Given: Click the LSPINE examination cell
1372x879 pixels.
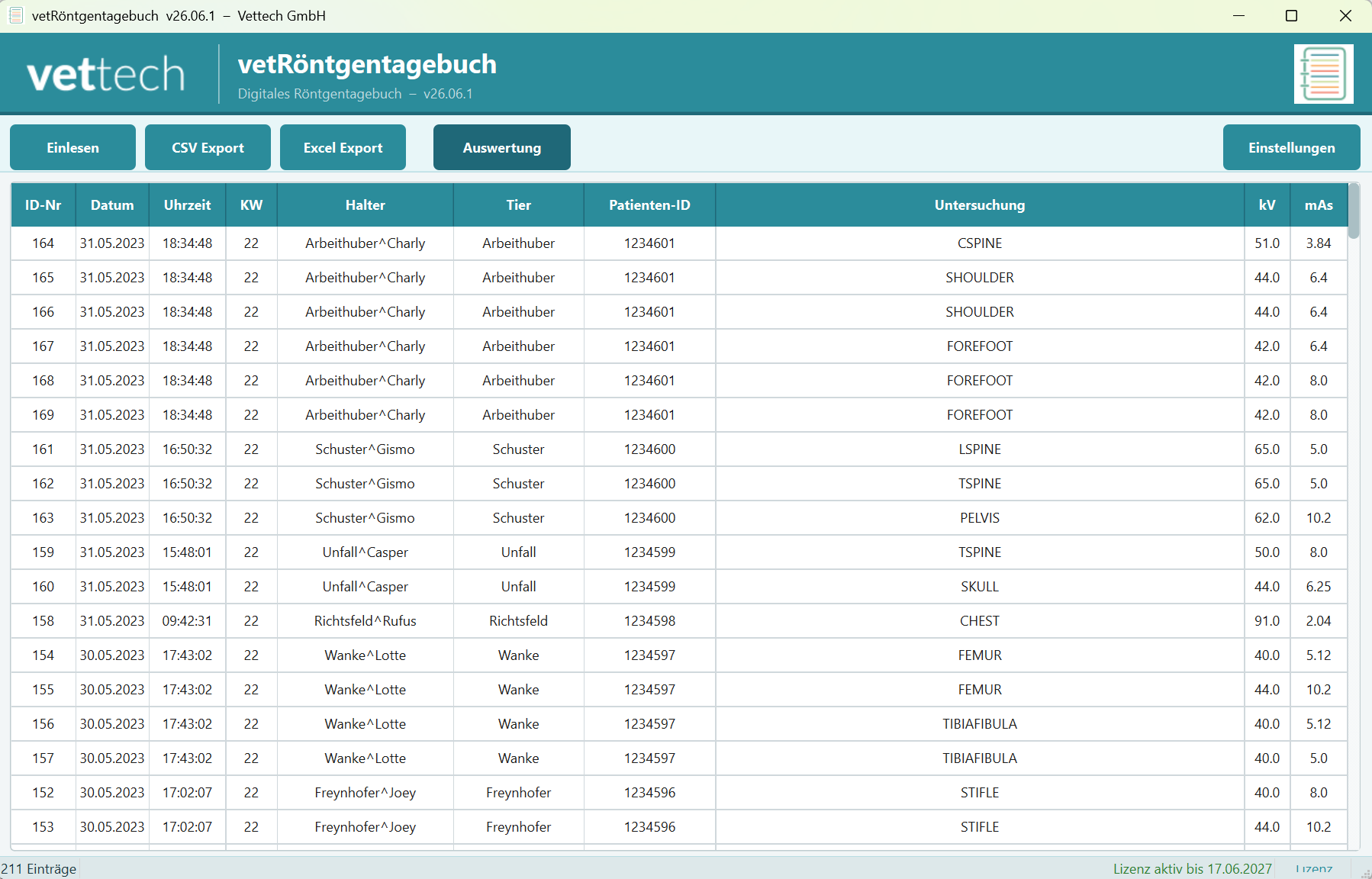Looking at the screenshot, I should (980, 449).
